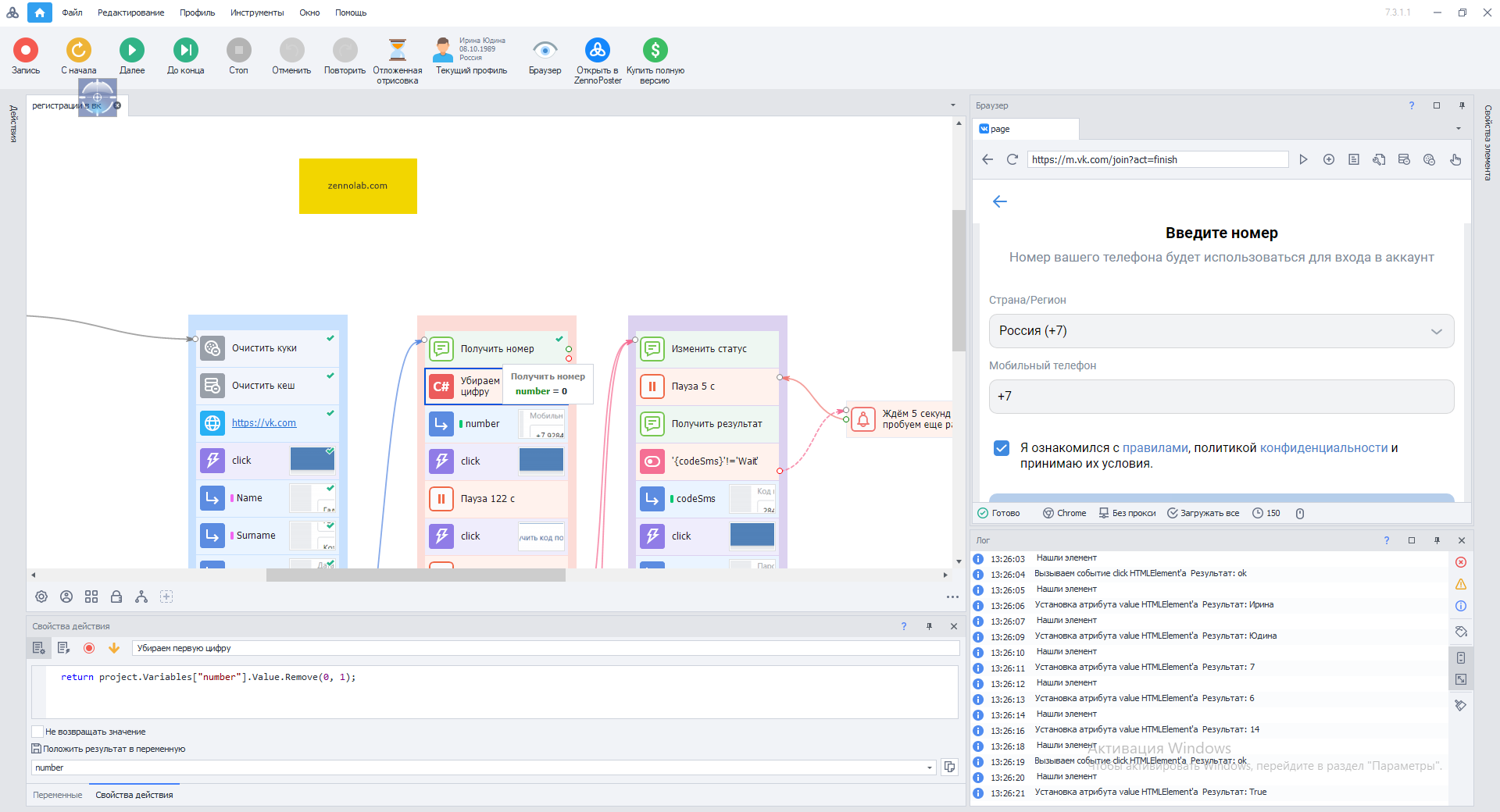1500x812 pixels.
Task: Open the Окно menu
Action: point(309,12)
